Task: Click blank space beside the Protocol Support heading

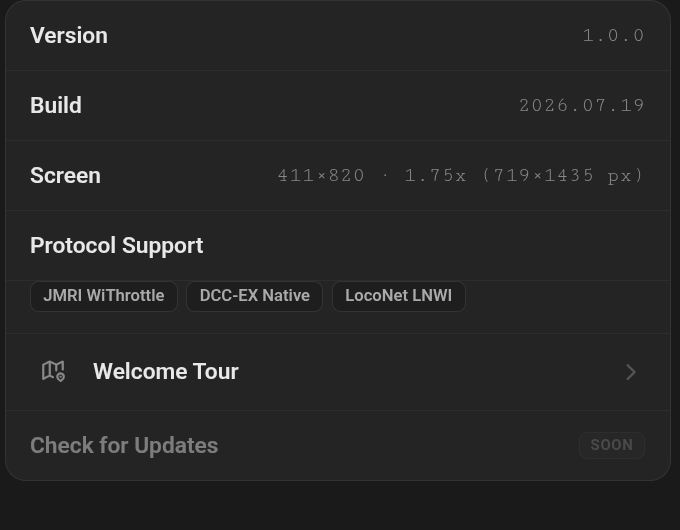Action: click(x=434, y=245)
